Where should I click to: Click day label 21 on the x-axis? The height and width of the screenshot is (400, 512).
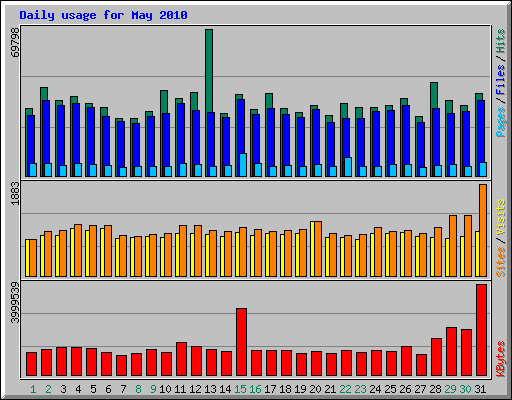(330, 389)
